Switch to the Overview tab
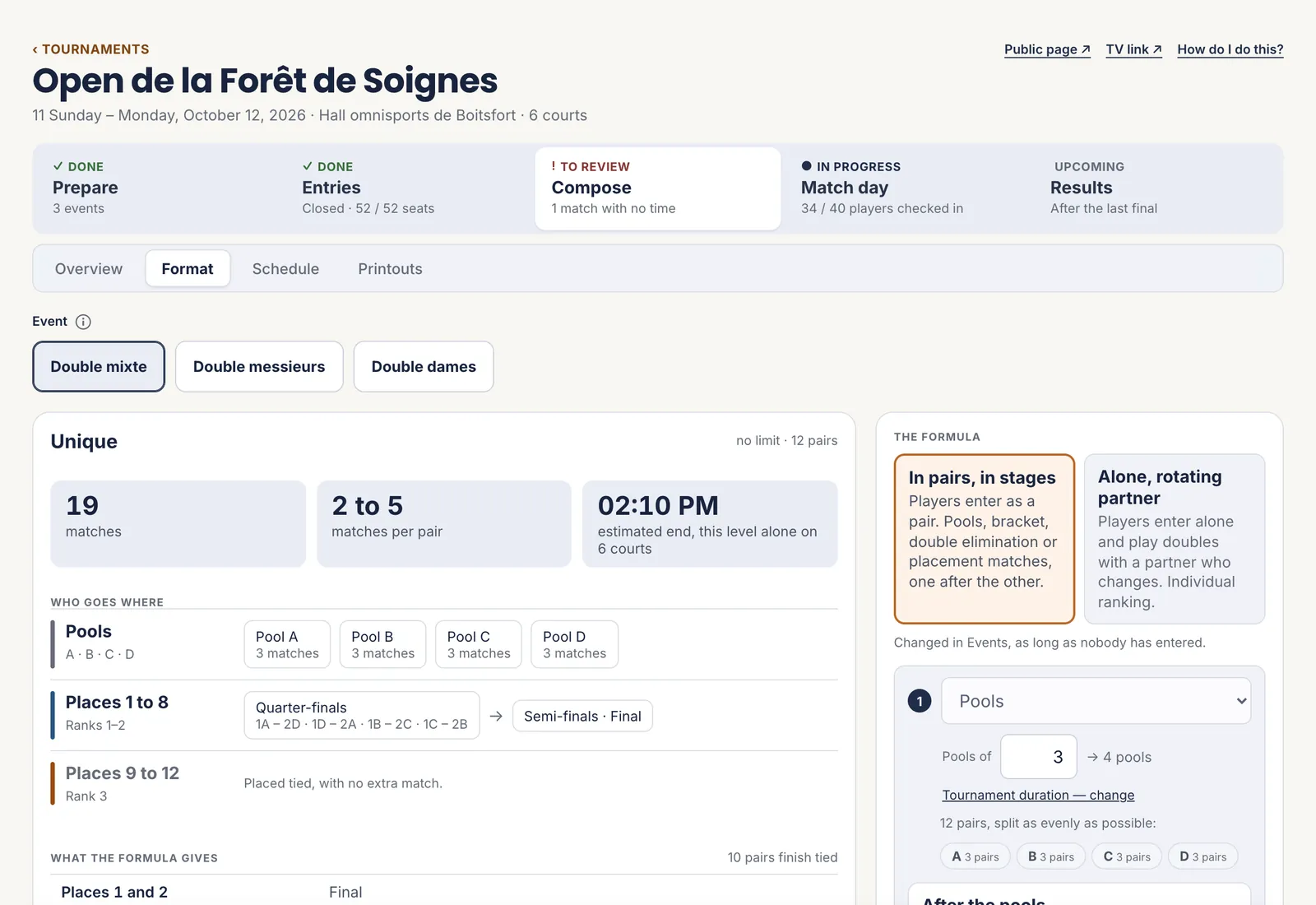 pos(89,269)
